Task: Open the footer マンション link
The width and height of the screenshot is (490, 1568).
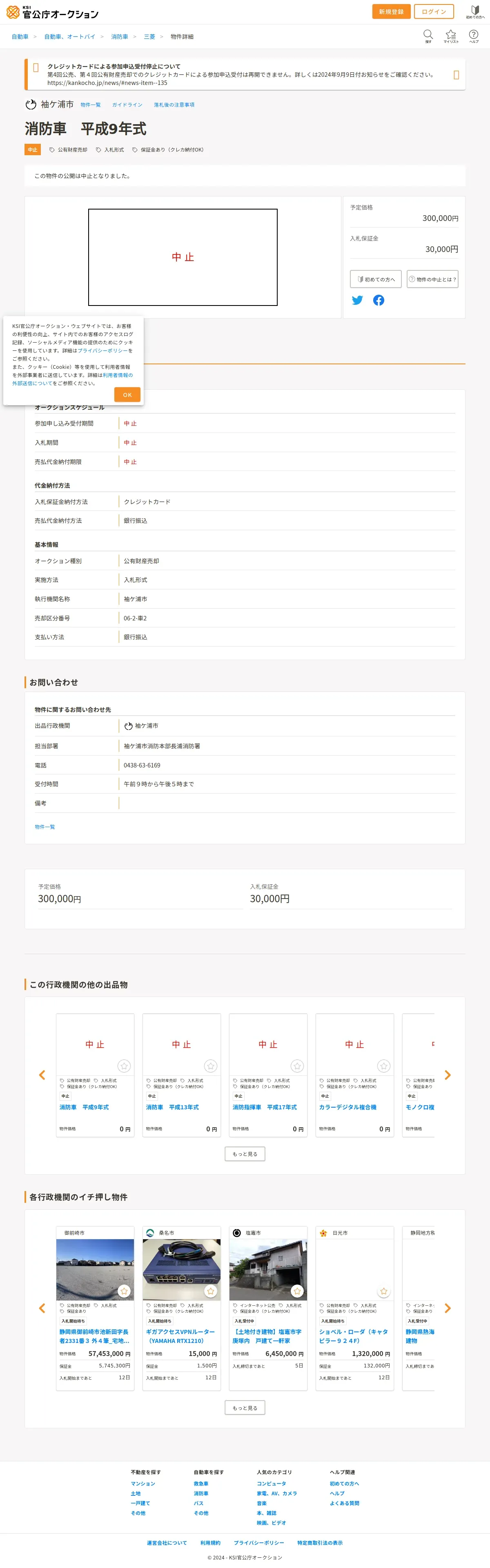Action: [143, 1483]
